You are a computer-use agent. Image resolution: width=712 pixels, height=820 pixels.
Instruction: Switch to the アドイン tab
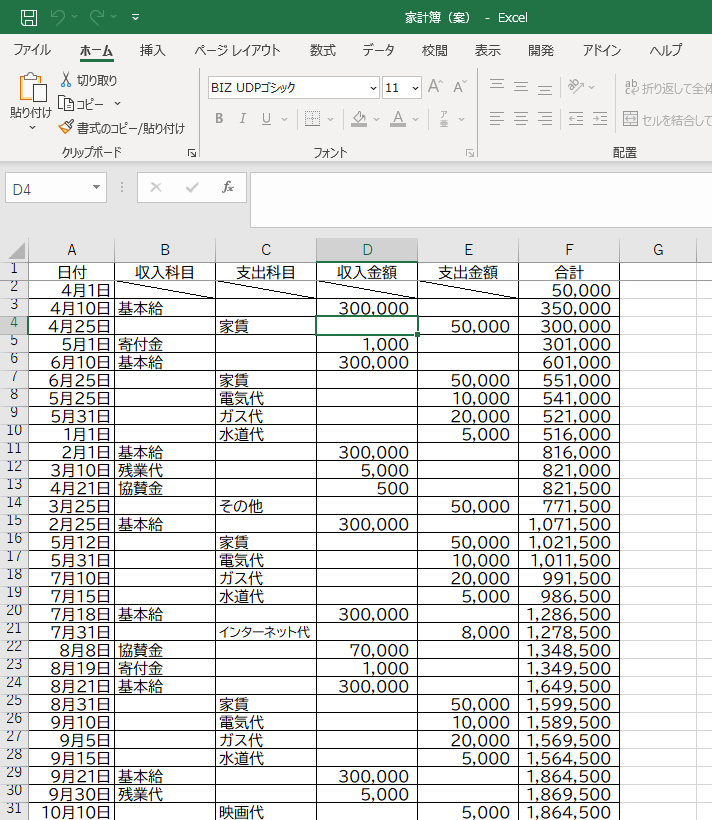point(602,50)
